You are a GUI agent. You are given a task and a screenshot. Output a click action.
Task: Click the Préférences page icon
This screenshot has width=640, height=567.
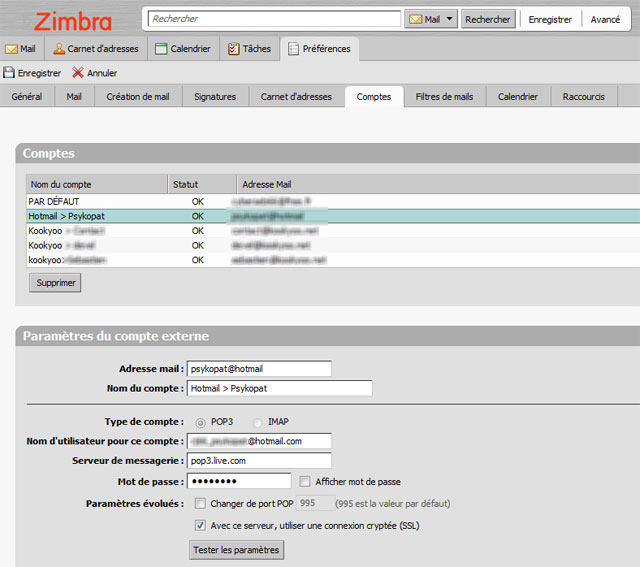(x=293, y=49)
